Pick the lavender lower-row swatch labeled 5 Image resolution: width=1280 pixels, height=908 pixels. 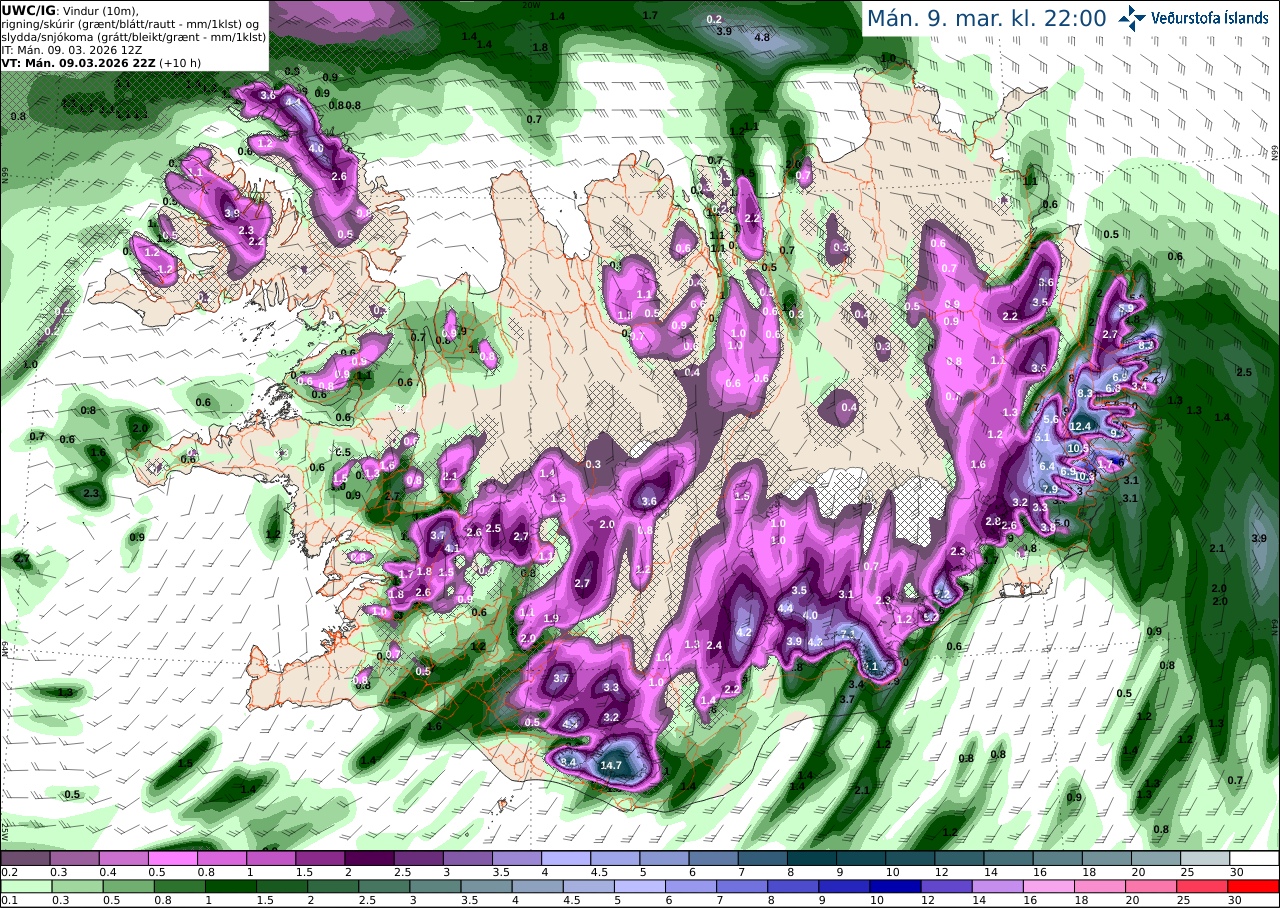[x=640, y=886]
